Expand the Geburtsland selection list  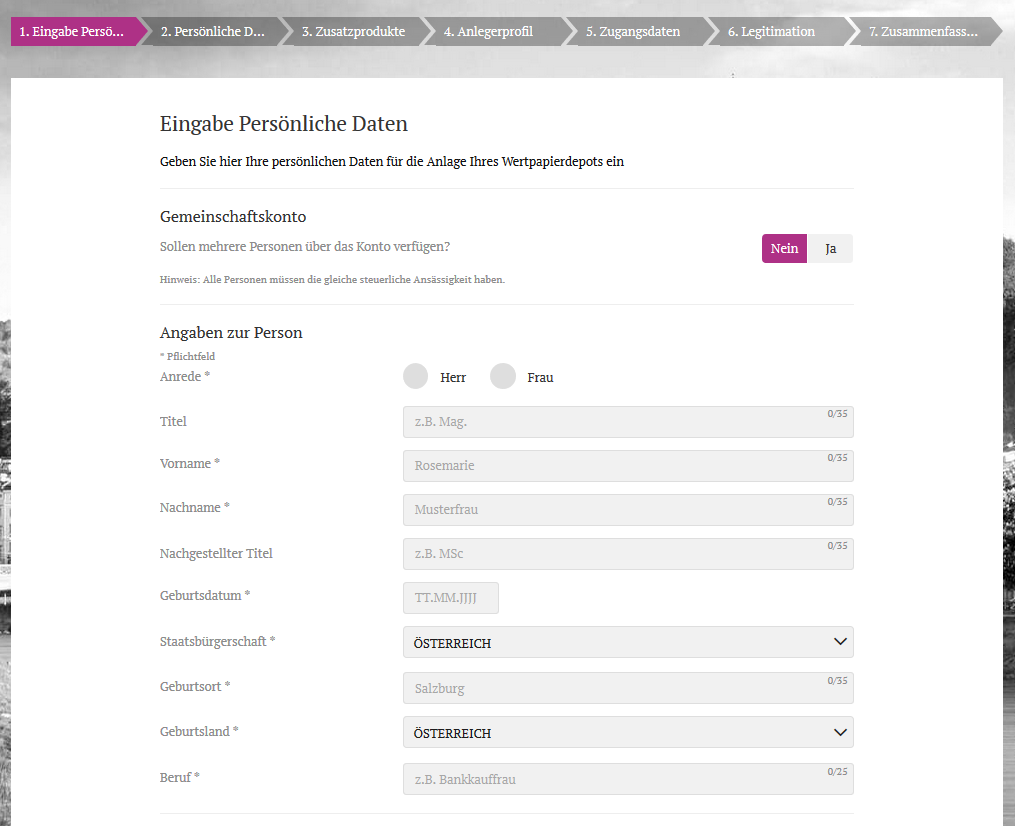coord(627,732)
